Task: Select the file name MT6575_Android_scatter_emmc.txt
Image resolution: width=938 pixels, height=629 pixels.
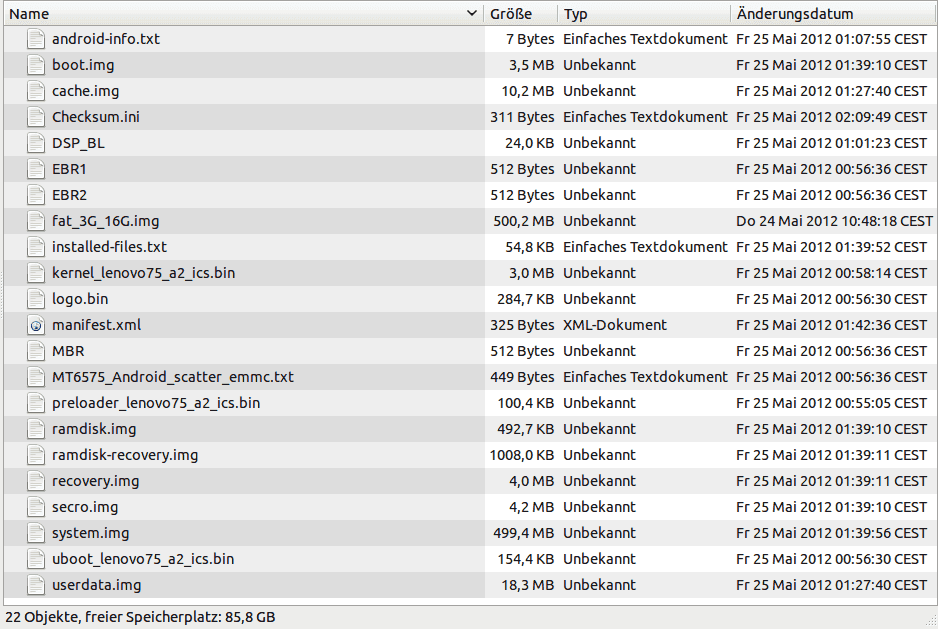Action: [x=173, y=377]
